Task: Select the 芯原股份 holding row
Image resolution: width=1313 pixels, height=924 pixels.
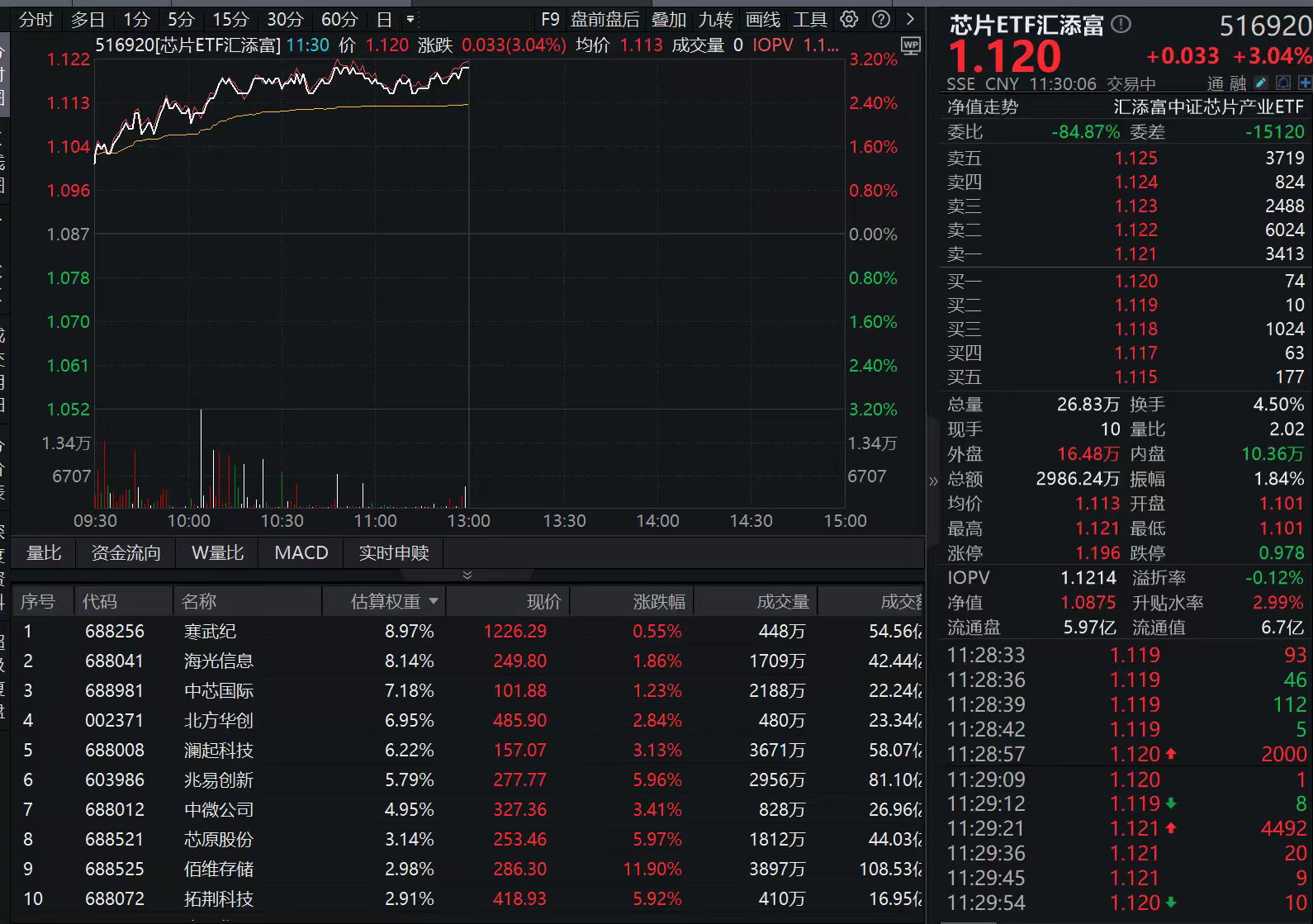Action: [x=468, y=840]
